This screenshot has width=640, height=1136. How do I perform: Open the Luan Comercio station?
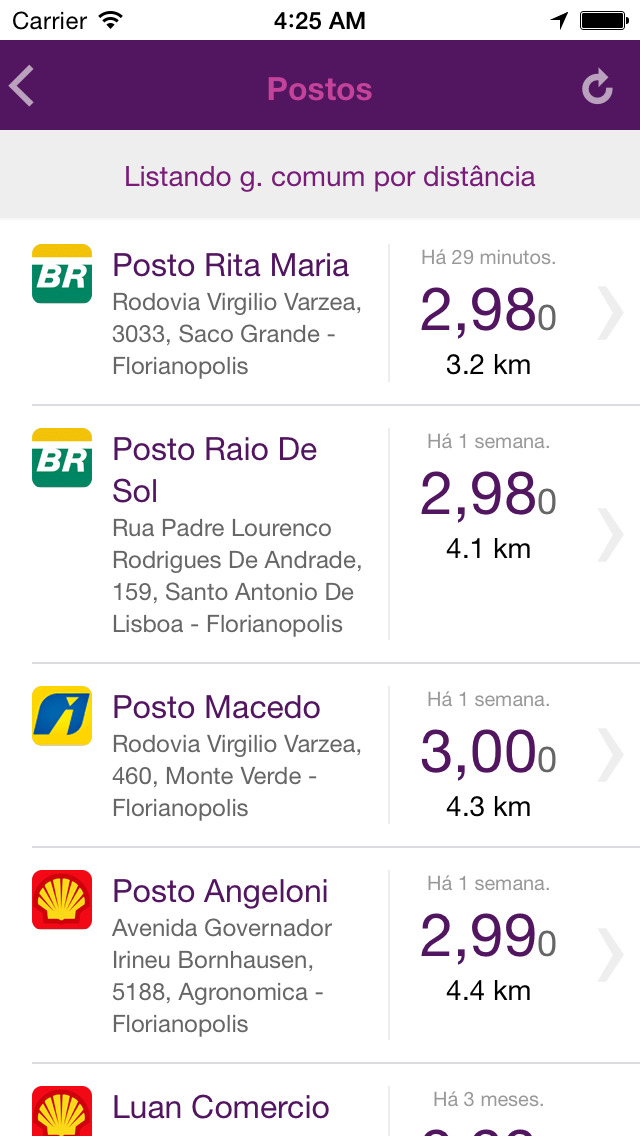(x=221, y=1108)
